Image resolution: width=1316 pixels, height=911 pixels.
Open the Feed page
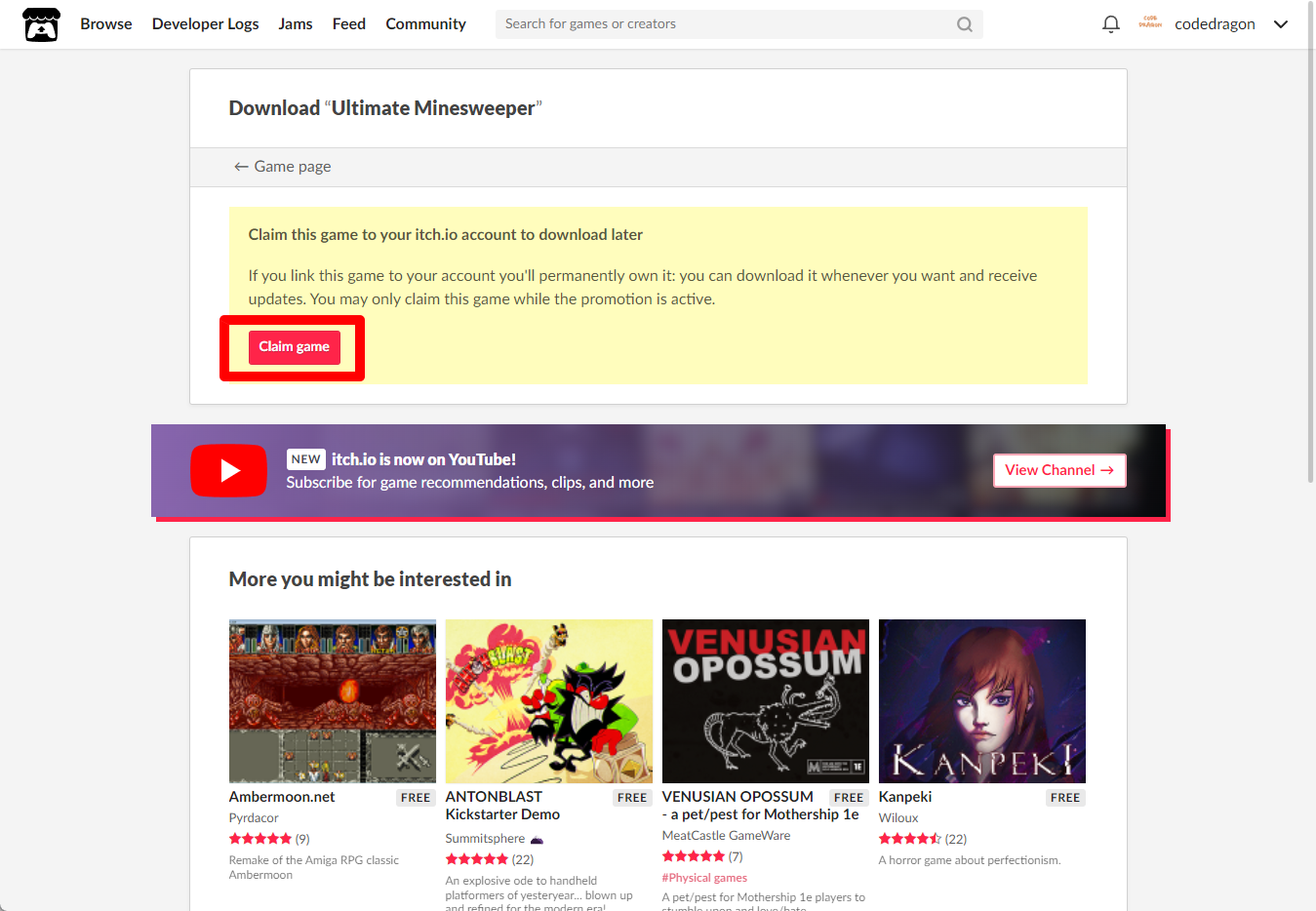[x=349, y=24]
